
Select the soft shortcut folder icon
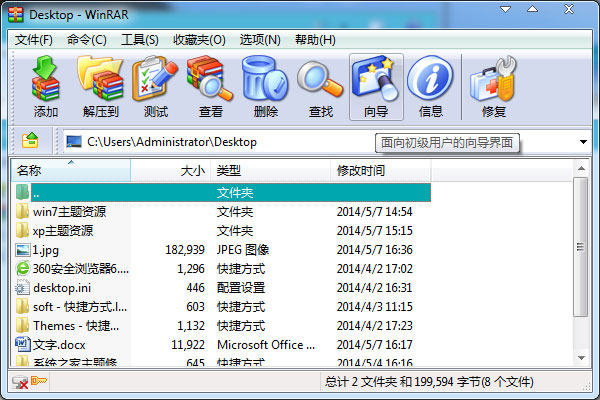tap(23, 307)
